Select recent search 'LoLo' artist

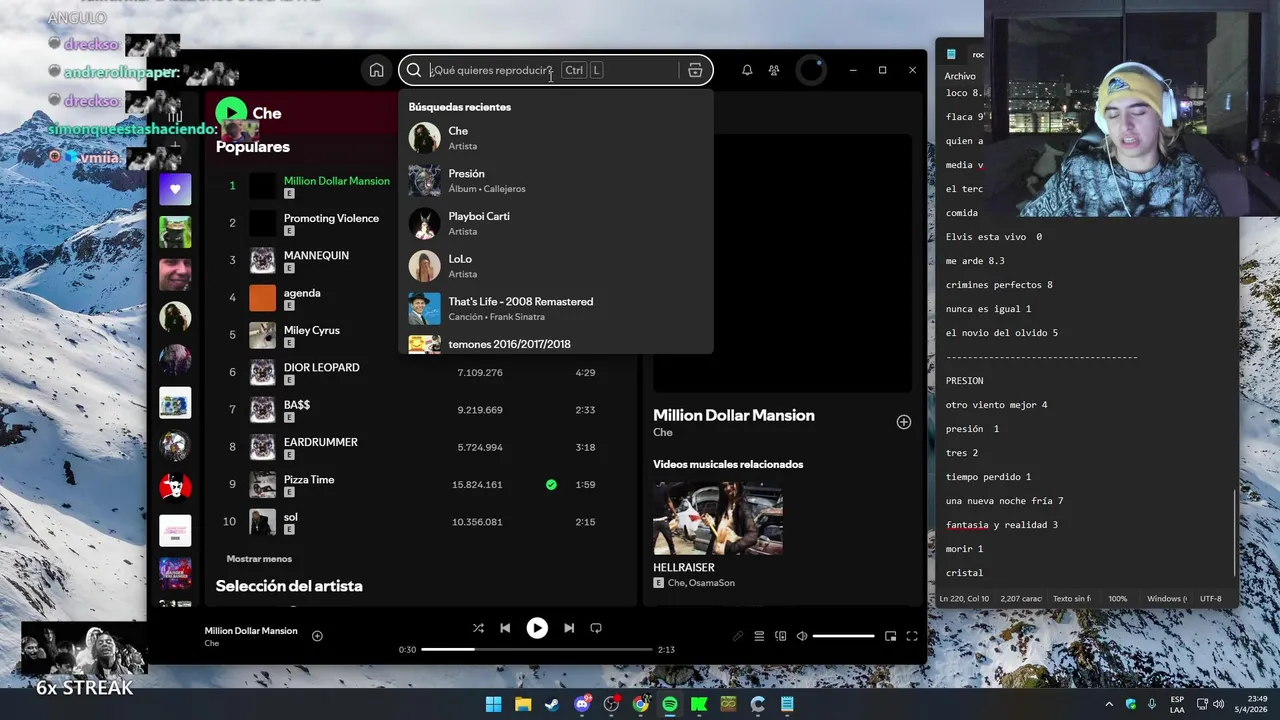click(x=555, y=266)
